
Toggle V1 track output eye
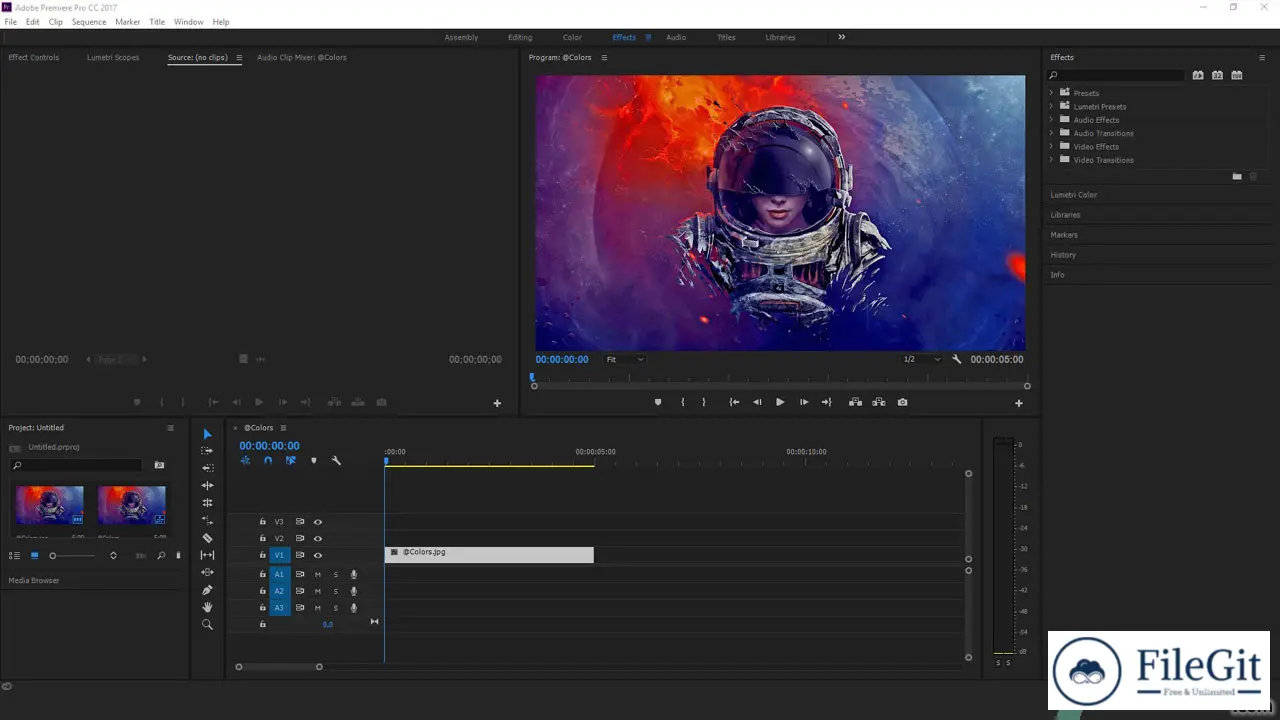click(318, 555)
